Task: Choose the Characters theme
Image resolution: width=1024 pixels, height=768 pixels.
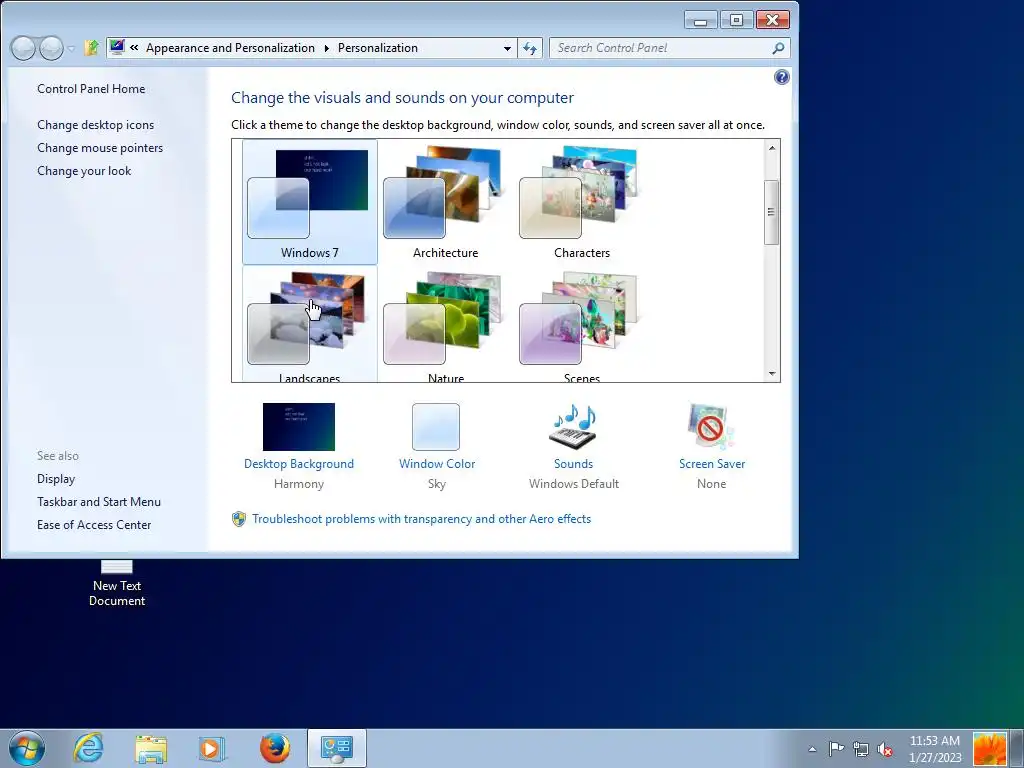Action: [581, 201]
